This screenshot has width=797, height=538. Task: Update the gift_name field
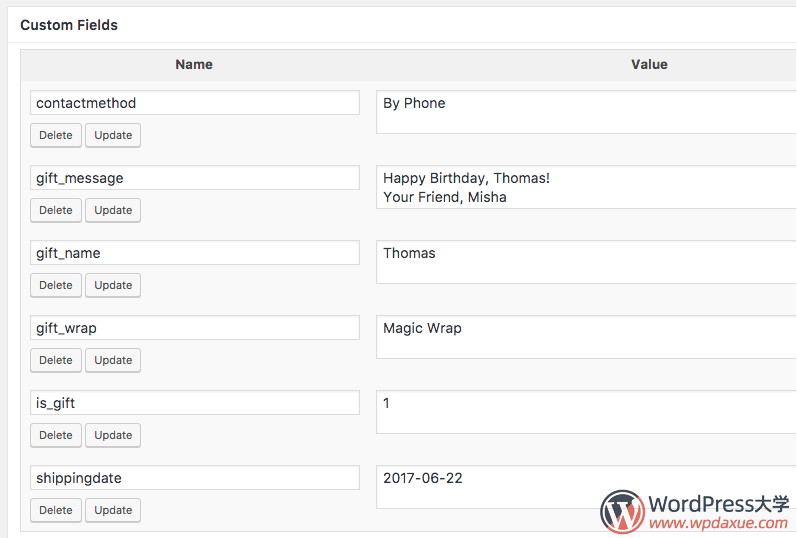point(113,285)
